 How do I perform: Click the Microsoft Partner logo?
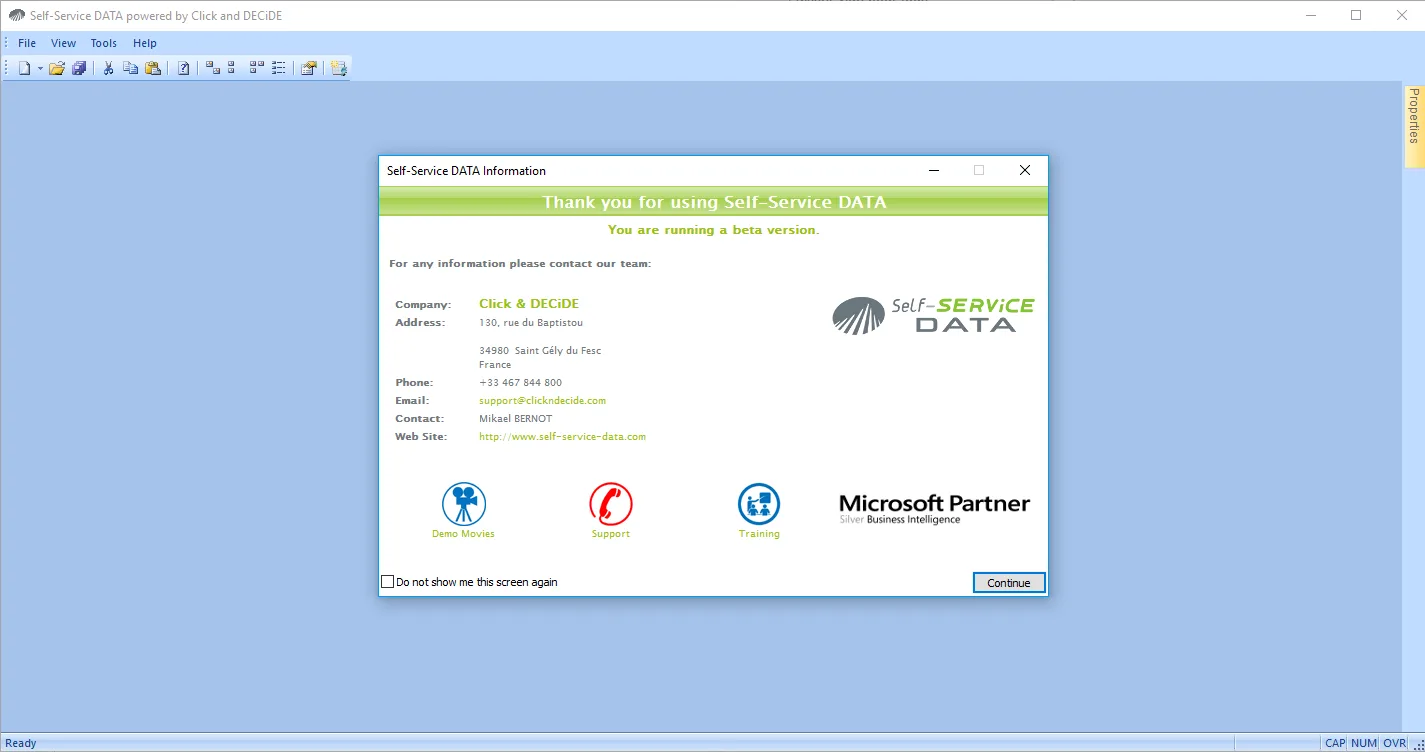(x=935, y=508)
